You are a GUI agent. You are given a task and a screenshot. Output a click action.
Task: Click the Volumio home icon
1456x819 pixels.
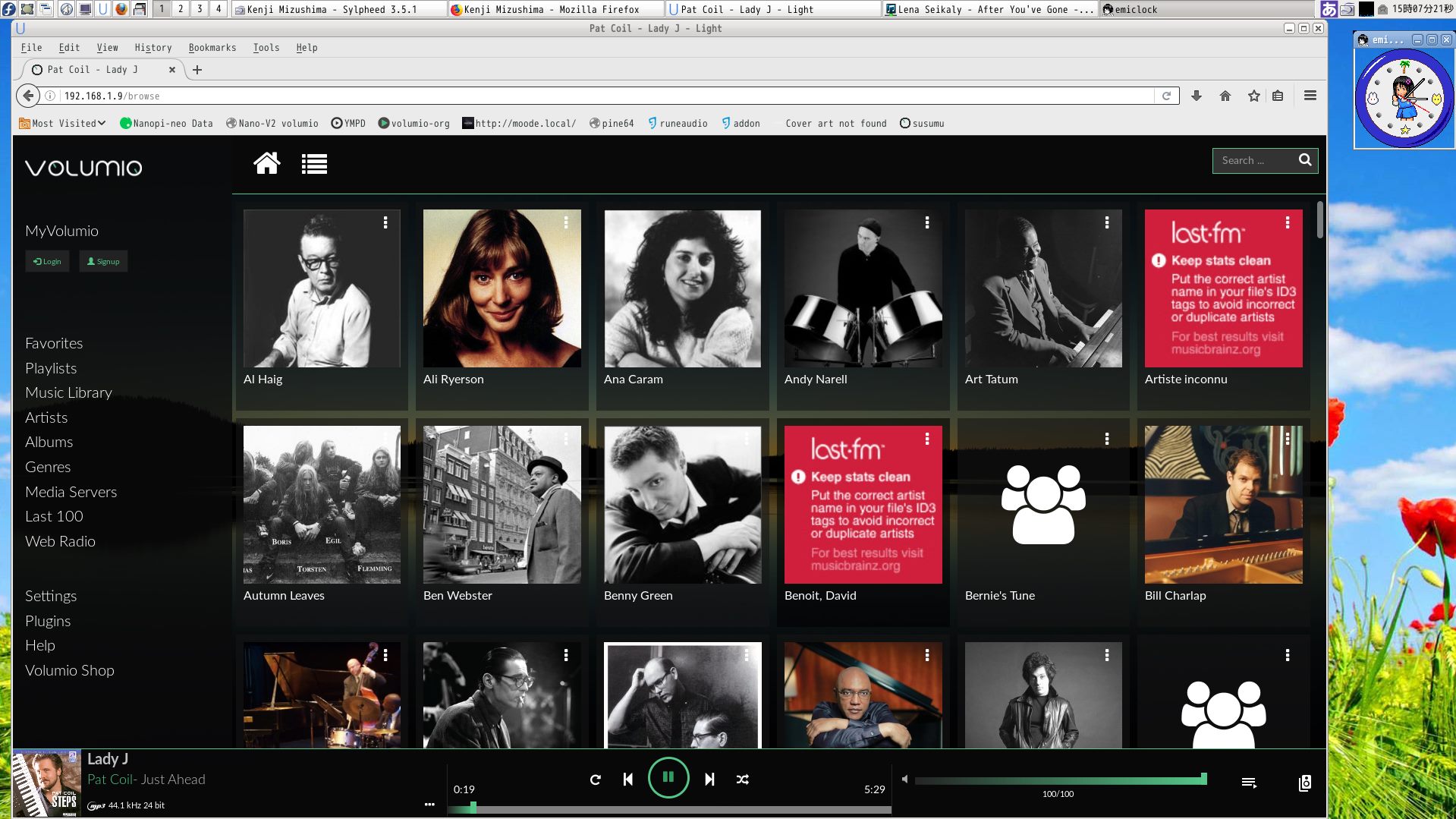[x=266, y=163]
